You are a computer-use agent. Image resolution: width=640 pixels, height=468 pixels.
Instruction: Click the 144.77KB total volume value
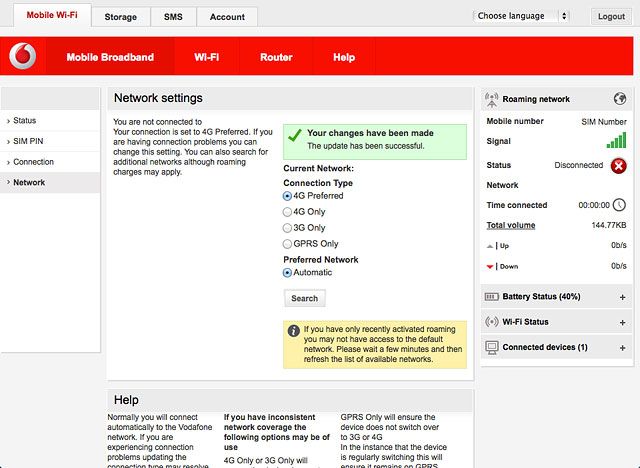[x=609, y=225]
